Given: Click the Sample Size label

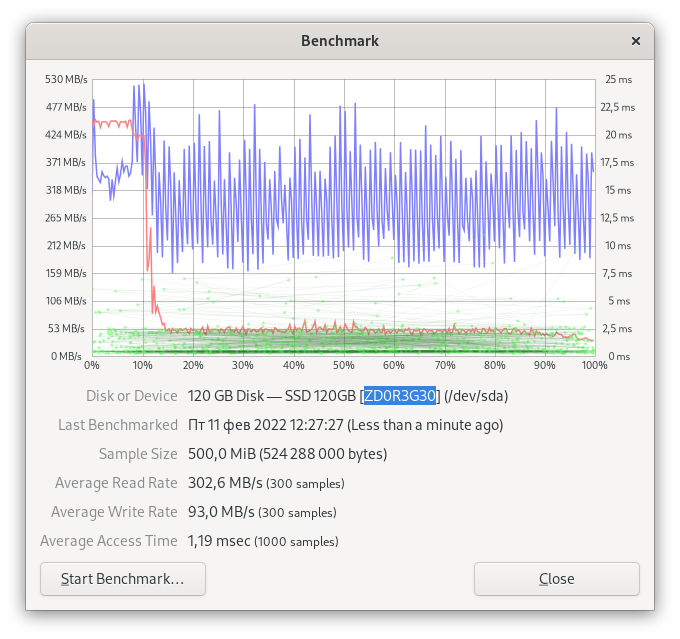Looking at the screenshot, I should 138,454.
